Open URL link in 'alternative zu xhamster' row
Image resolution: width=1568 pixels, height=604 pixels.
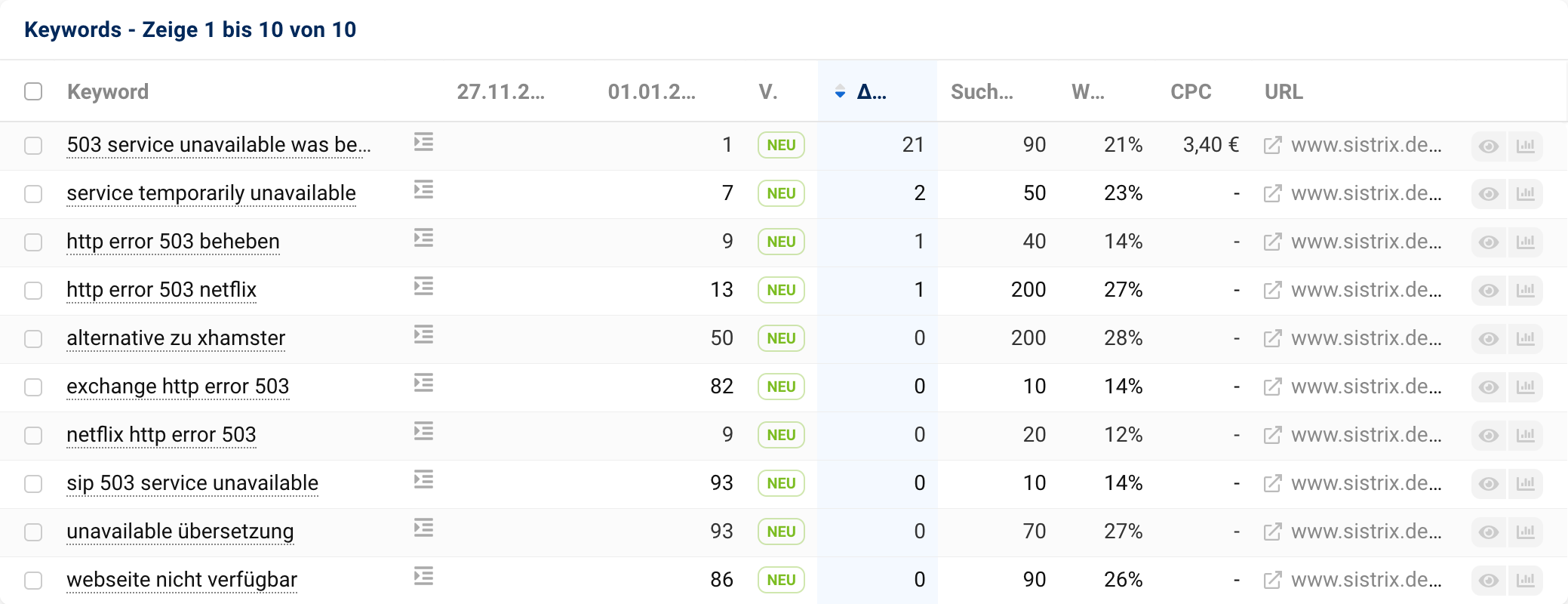(x=1366, y=338)
